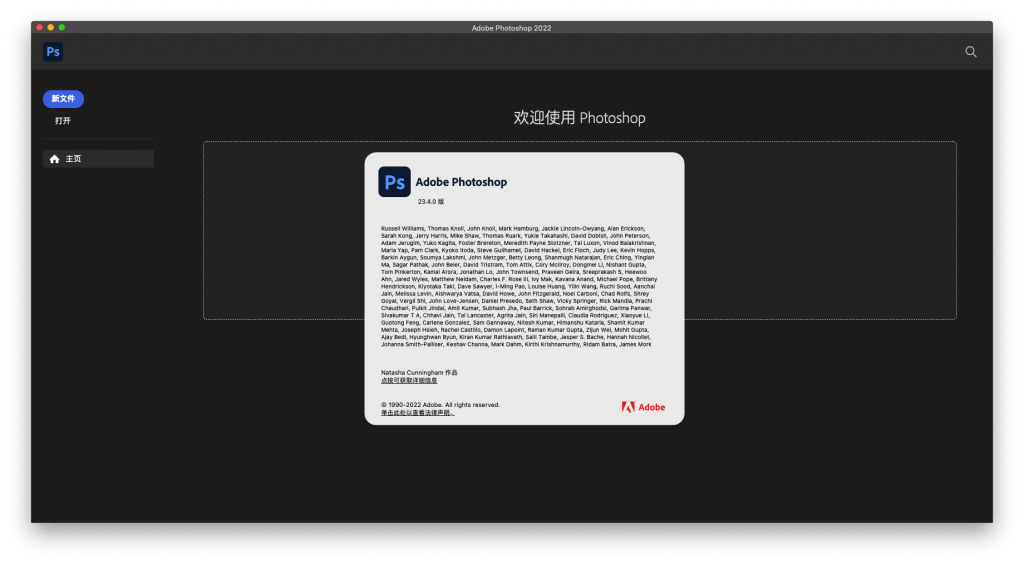The width and height of the screenshot is (1024, 564).
Task: Click the 新文件 button
Action: pos(63,99)
